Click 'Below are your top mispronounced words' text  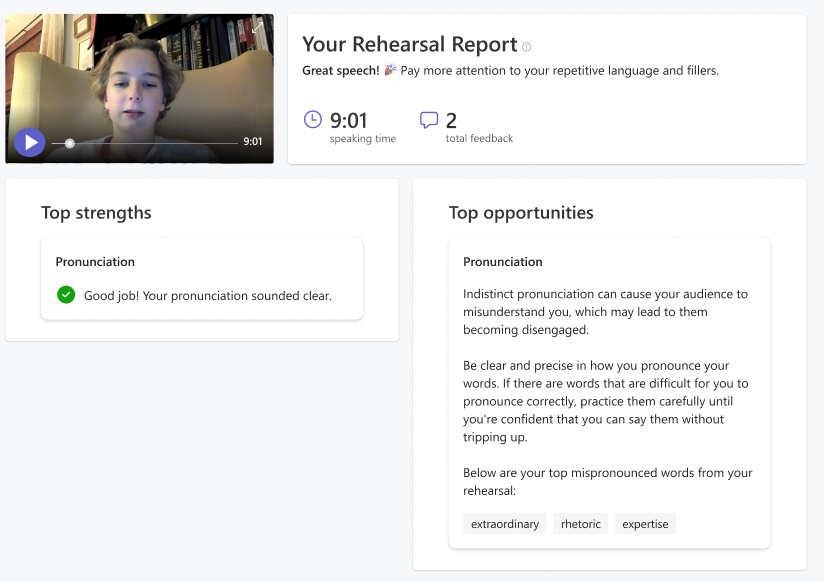(607, 482)
